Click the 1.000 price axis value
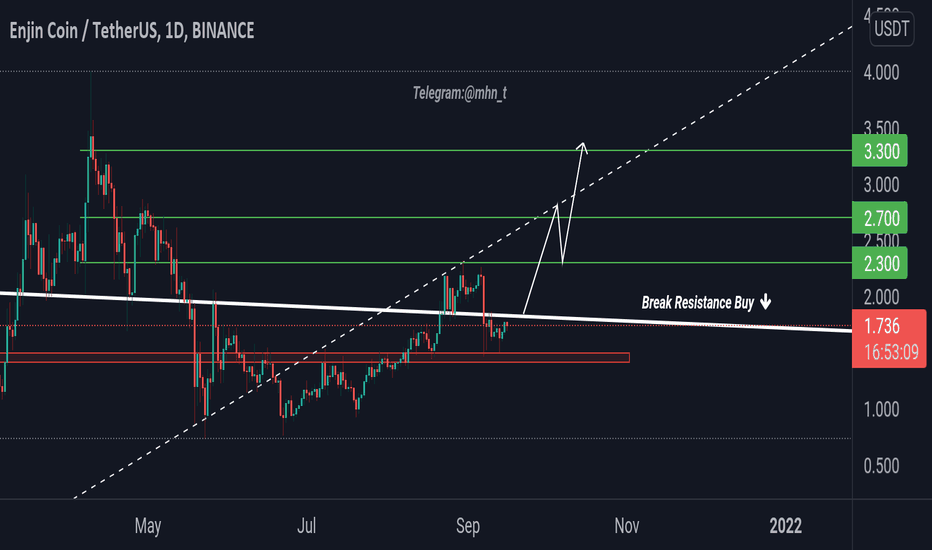The image size is (932, 550). pos(881,409)
